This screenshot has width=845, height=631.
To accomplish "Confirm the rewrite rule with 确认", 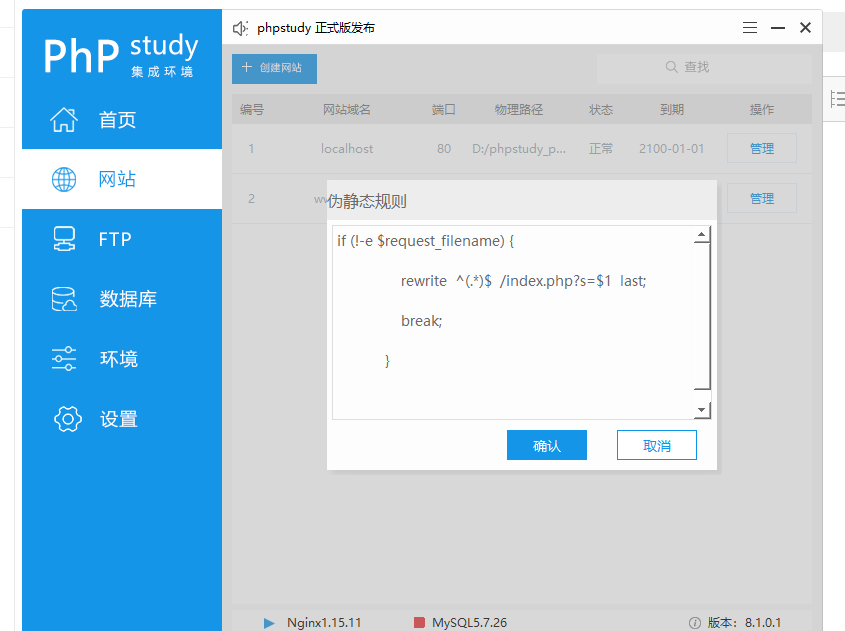I will [x=546, y=445].
